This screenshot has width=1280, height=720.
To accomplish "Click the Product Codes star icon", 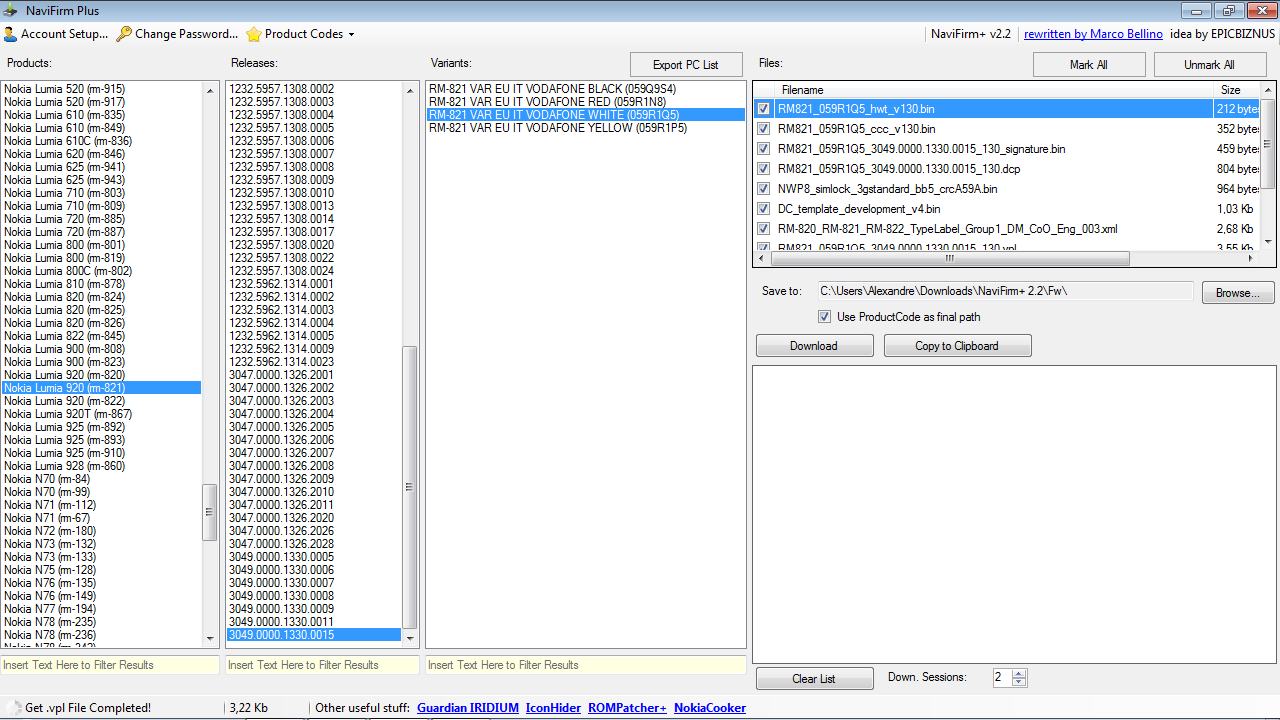I will [254, 34].
